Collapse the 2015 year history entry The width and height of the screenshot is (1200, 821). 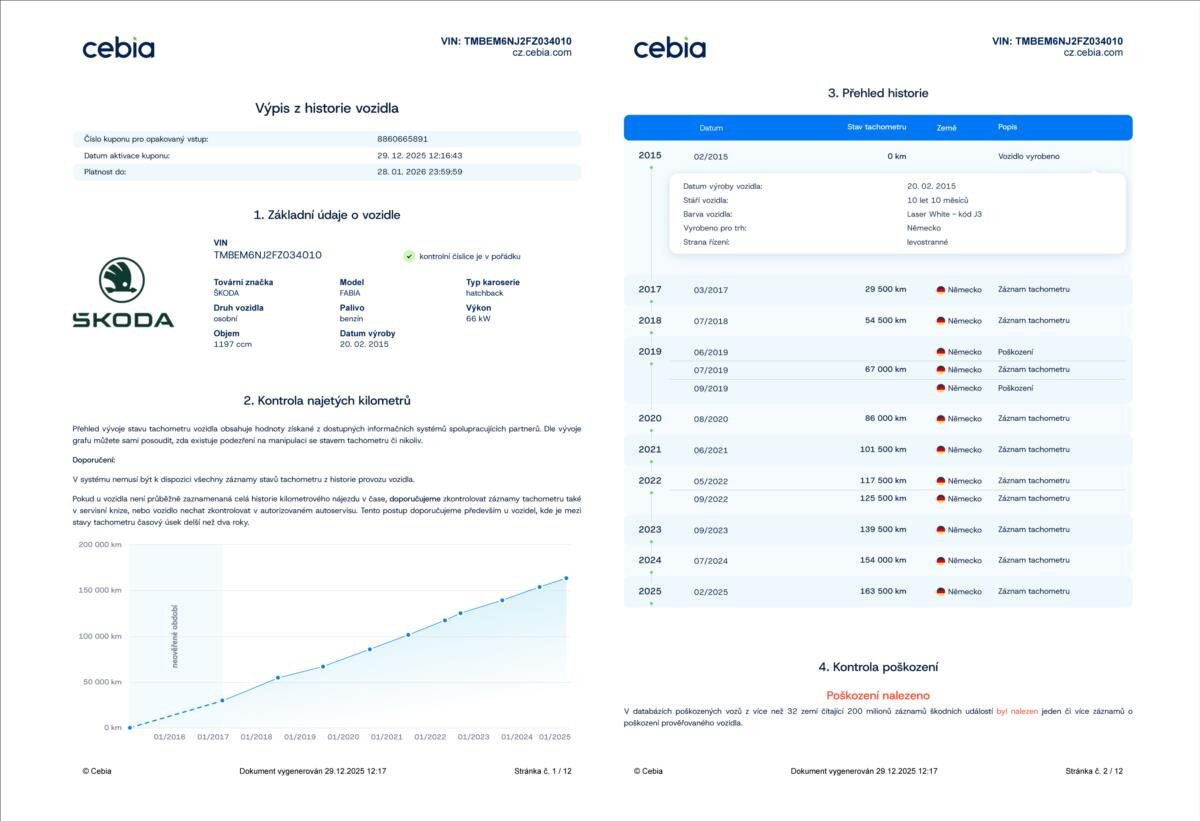[x=650, y=156]
